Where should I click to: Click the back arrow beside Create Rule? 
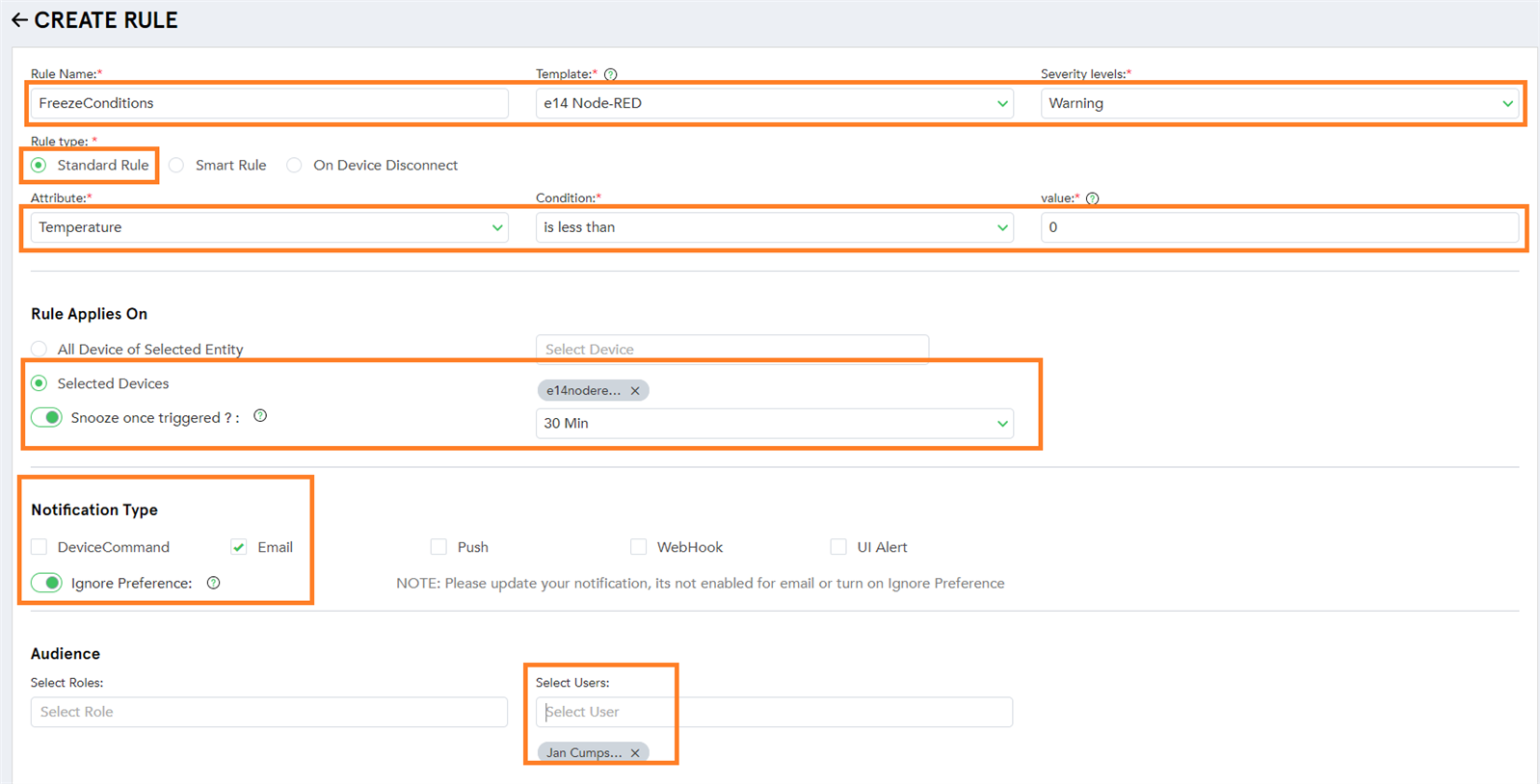[x=19, y=20]
